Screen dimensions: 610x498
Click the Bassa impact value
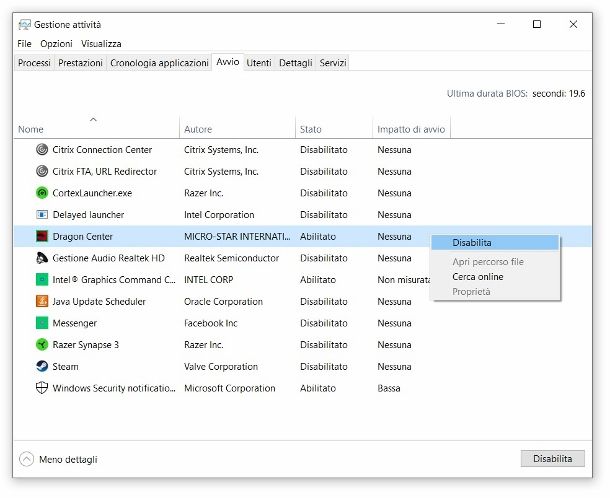389,388
